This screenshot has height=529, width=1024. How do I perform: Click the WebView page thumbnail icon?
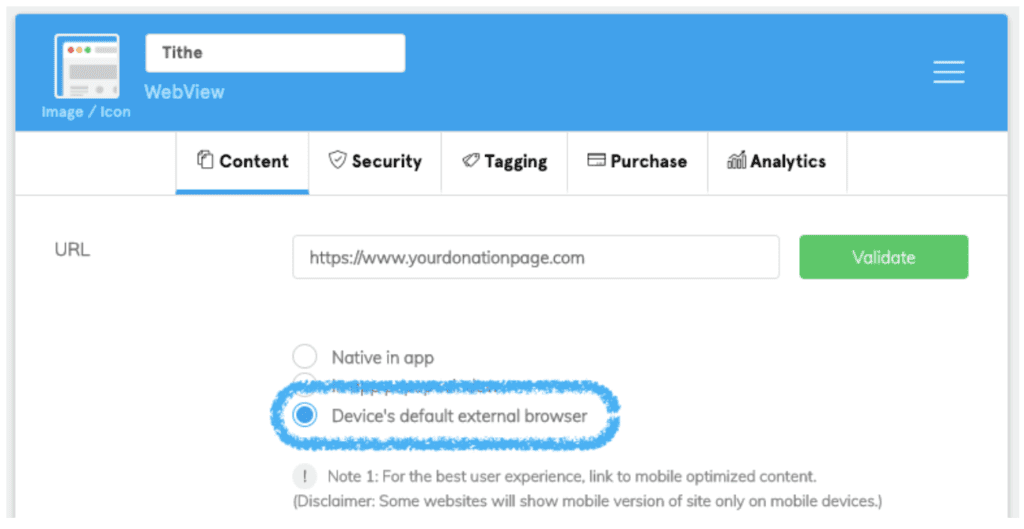86,66
